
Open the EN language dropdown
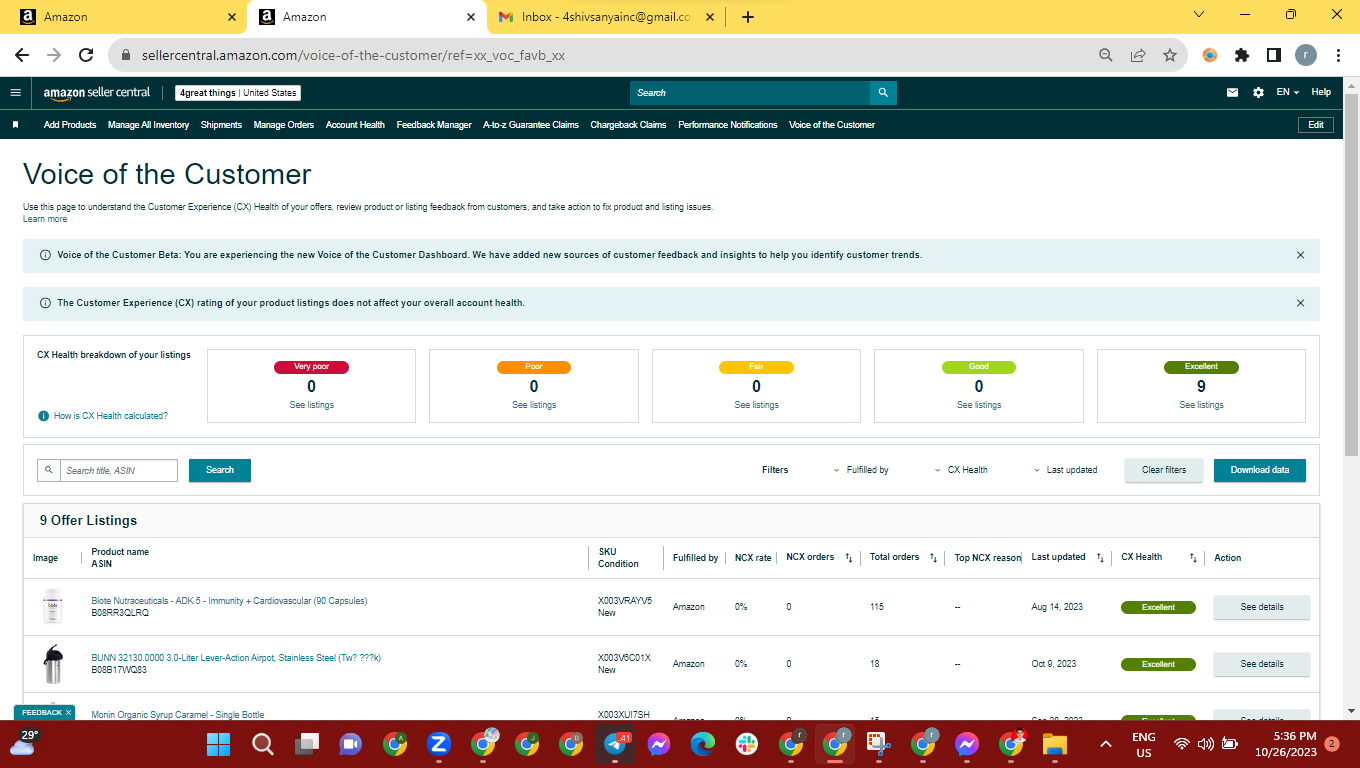(1287, 92)
